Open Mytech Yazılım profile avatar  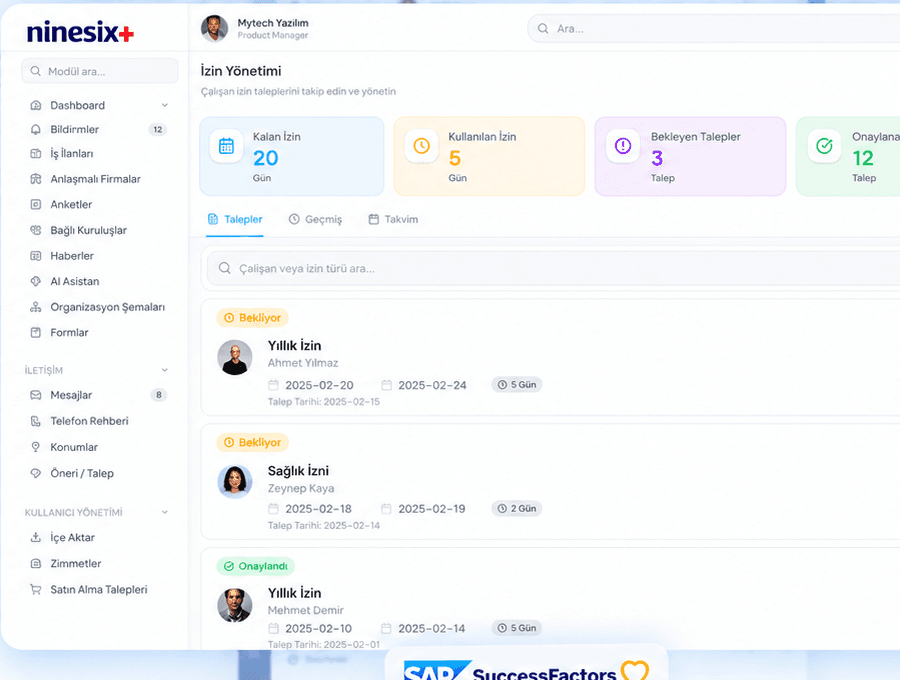pos(215,29)
